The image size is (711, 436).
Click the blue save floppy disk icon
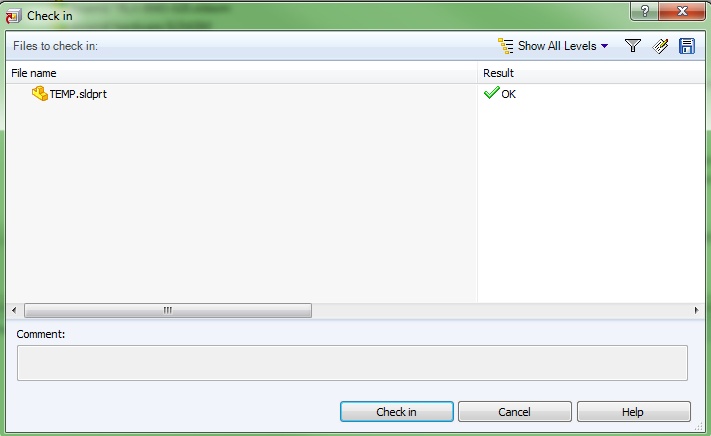click(687, 46)
